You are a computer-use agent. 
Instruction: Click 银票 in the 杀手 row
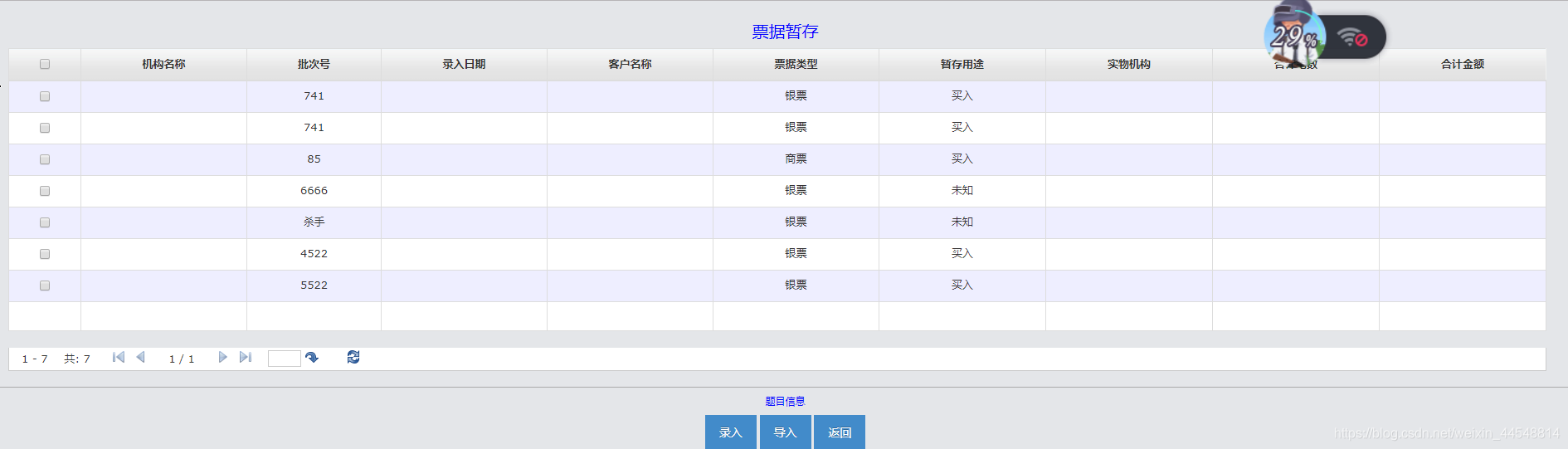[796, 222]
